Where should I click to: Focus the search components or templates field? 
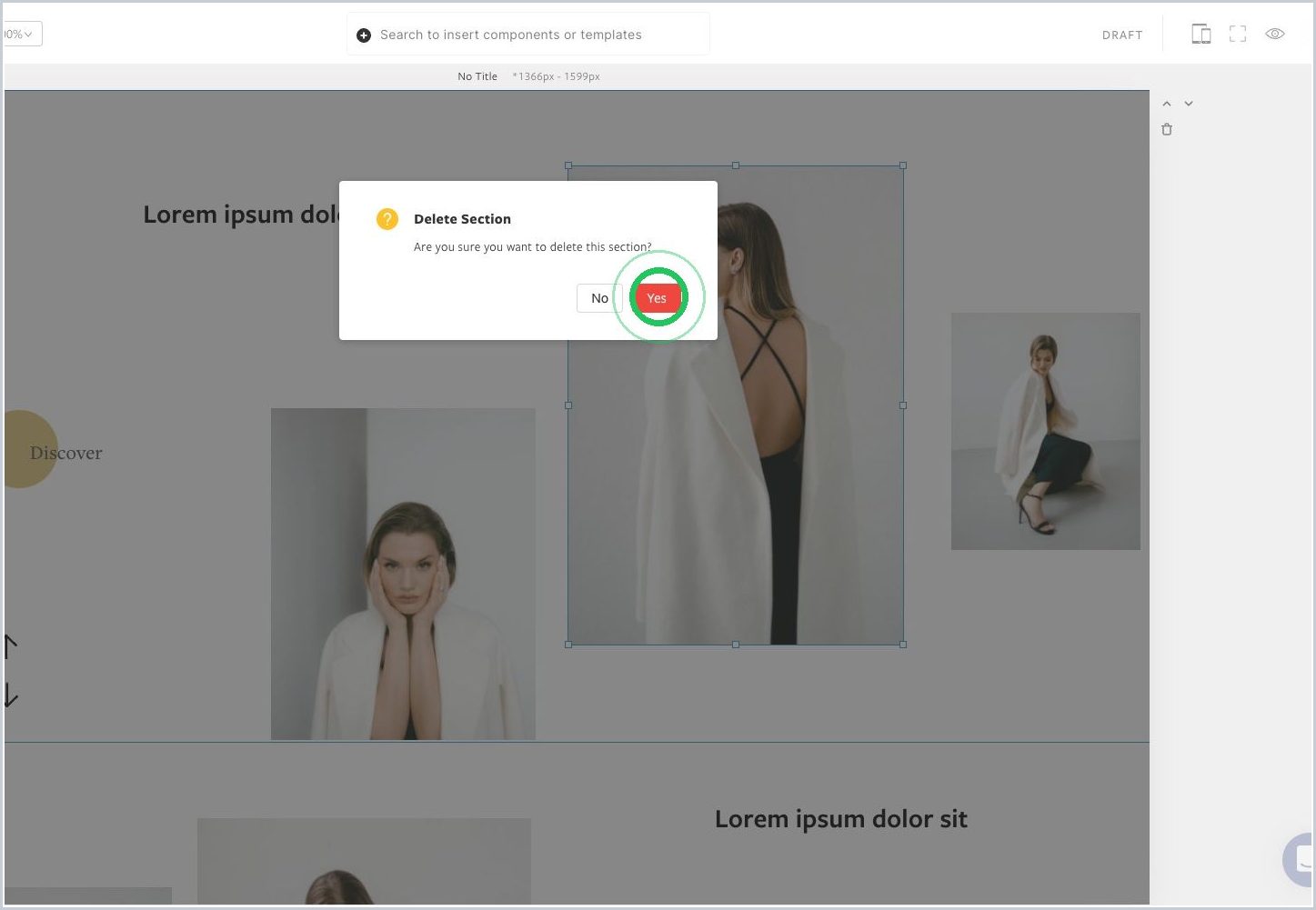click(528, 35)
